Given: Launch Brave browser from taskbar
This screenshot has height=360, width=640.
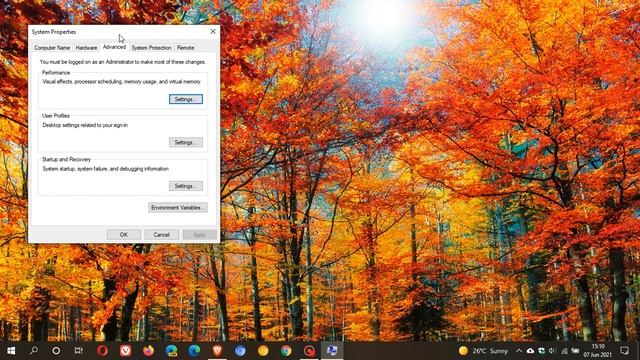Looking at the screenshot, I should [217, 351].
